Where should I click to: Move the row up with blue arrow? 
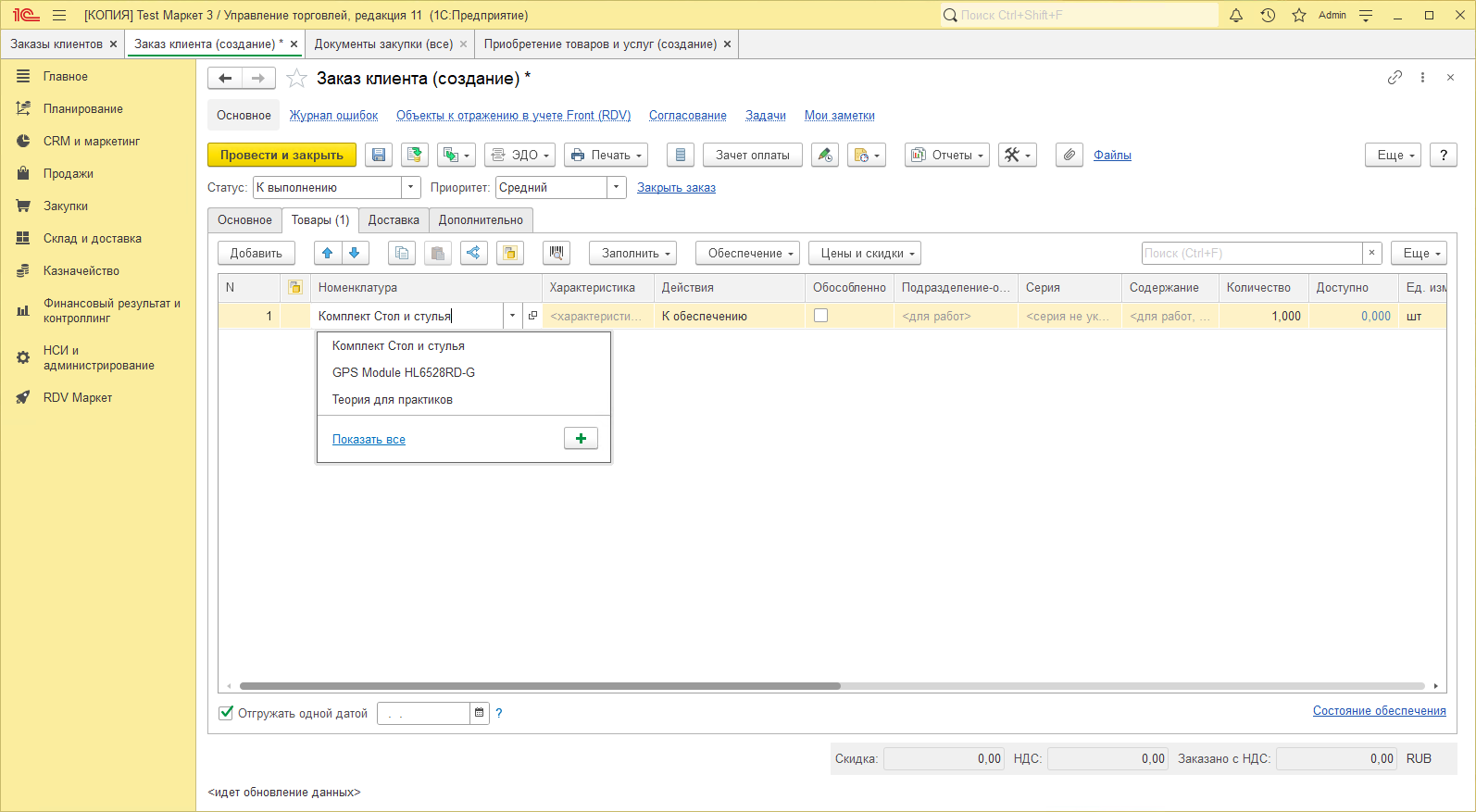point(327,253)
